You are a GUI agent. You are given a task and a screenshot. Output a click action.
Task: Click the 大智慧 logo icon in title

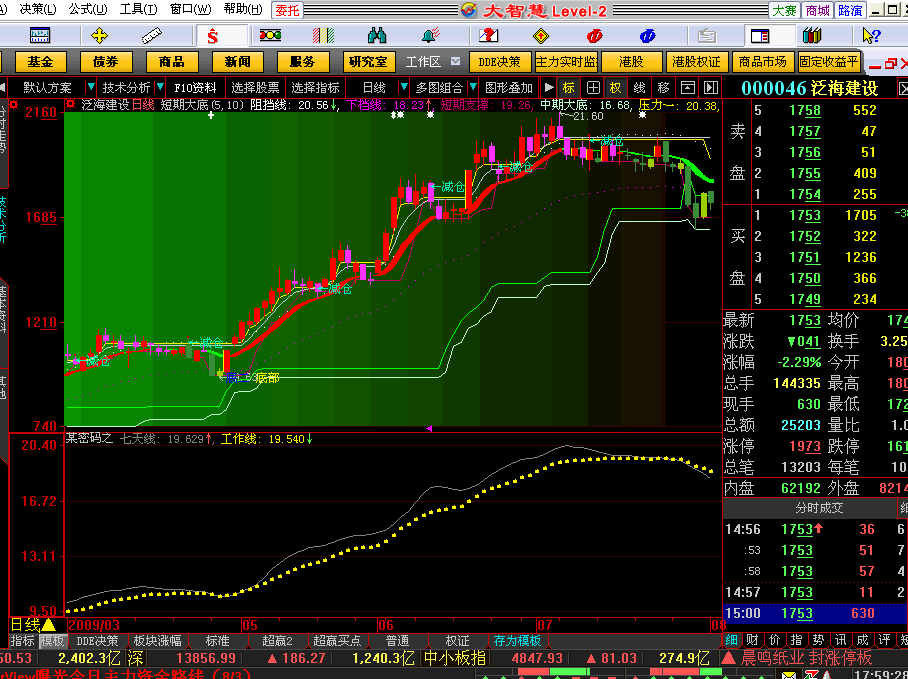(x=469, y=10)
